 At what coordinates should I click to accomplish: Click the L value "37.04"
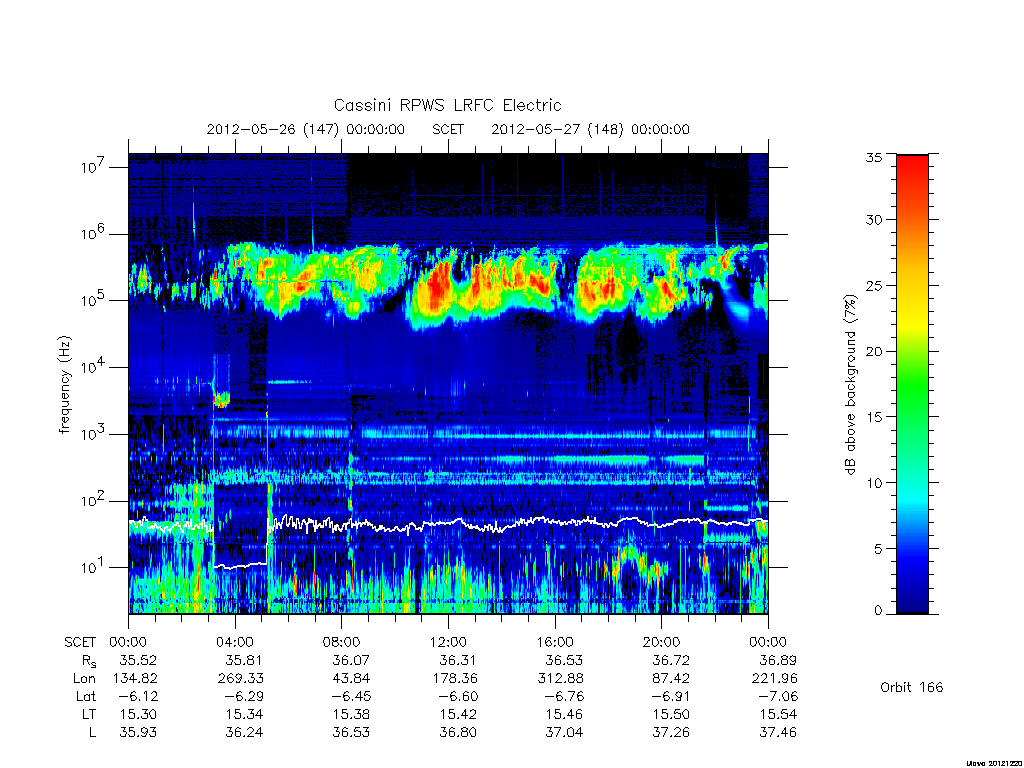coord(564,733)
